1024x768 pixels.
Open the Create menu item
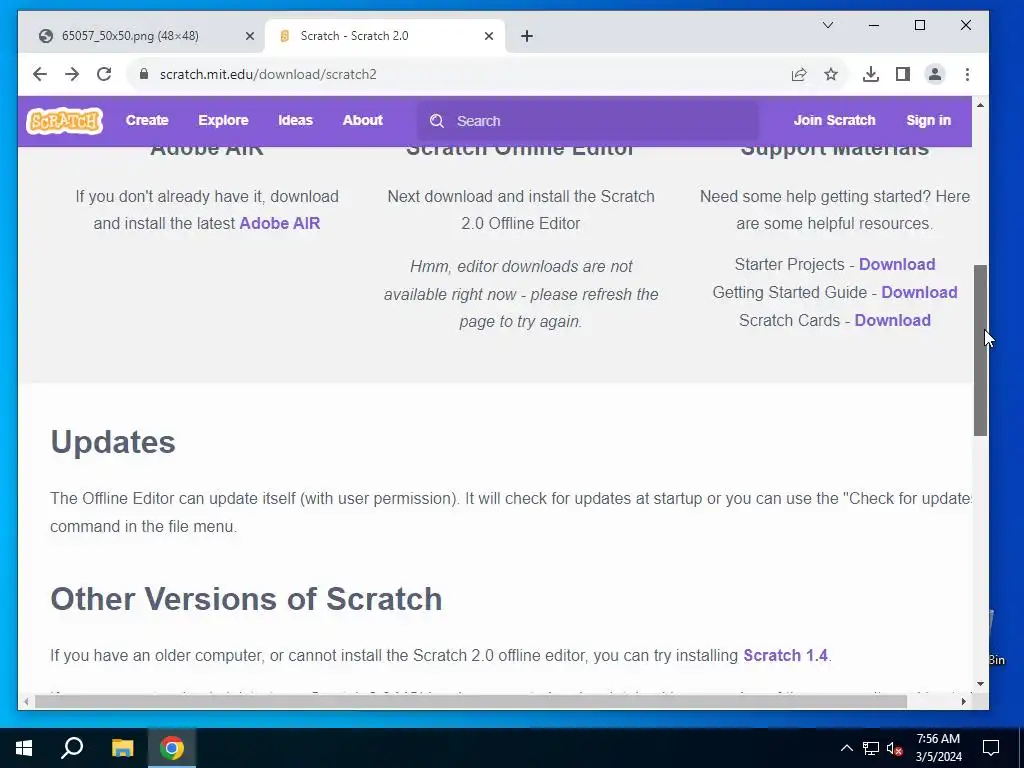tap(147, 120)
